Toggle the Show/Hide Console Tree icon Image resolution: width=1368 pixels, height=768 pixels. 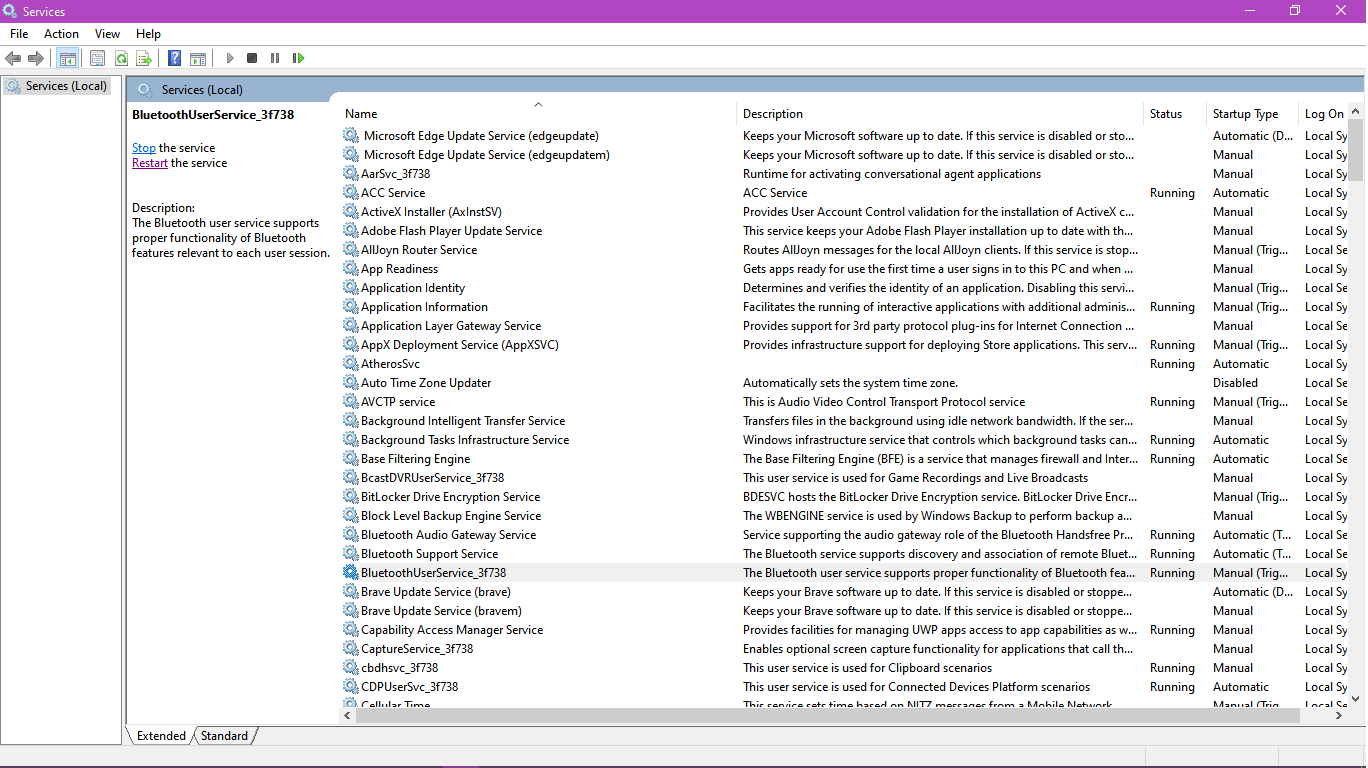tap(68, 57)
